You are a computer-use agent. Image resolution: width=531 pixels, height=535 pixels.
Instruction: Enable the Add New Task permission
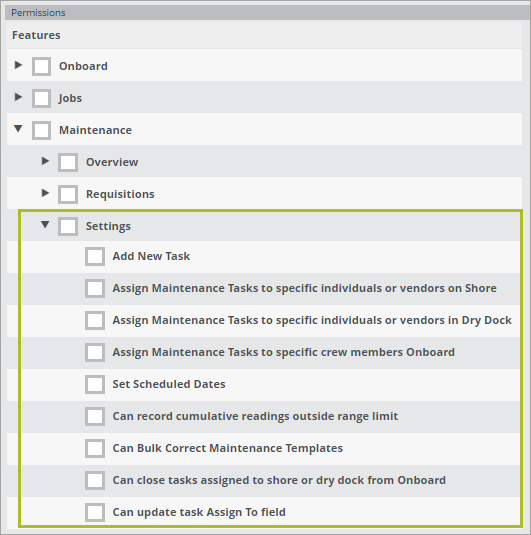(95, 256)
